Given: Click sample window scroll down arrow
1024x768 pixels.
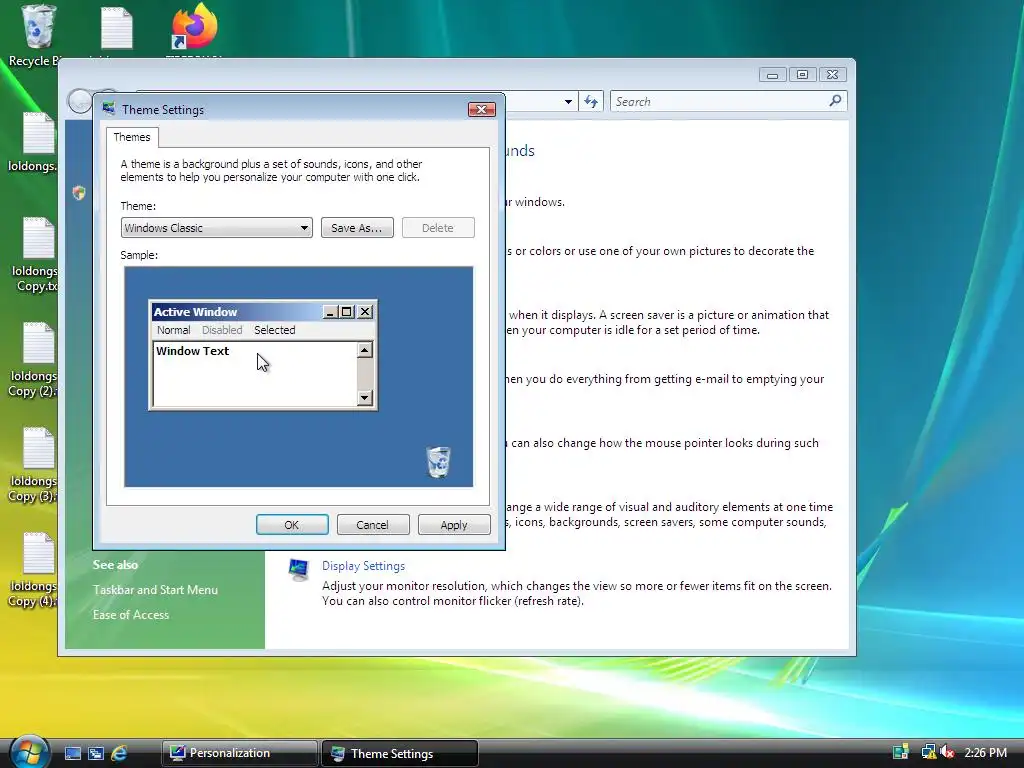Looking at the screenshot, I should (364, 397).
